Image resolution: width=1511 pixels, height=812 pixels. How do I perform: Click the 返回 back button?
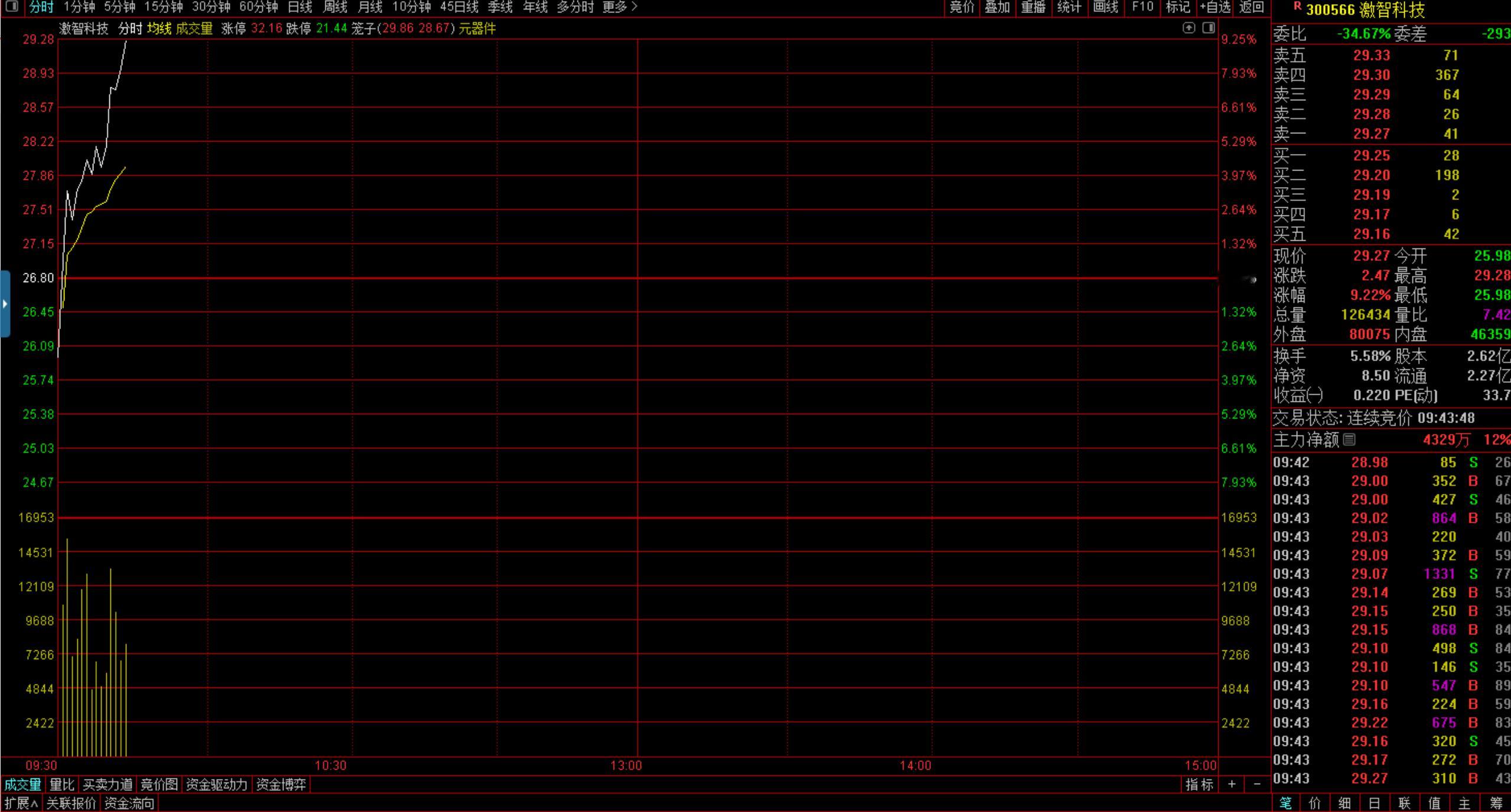click(1251, 7)
